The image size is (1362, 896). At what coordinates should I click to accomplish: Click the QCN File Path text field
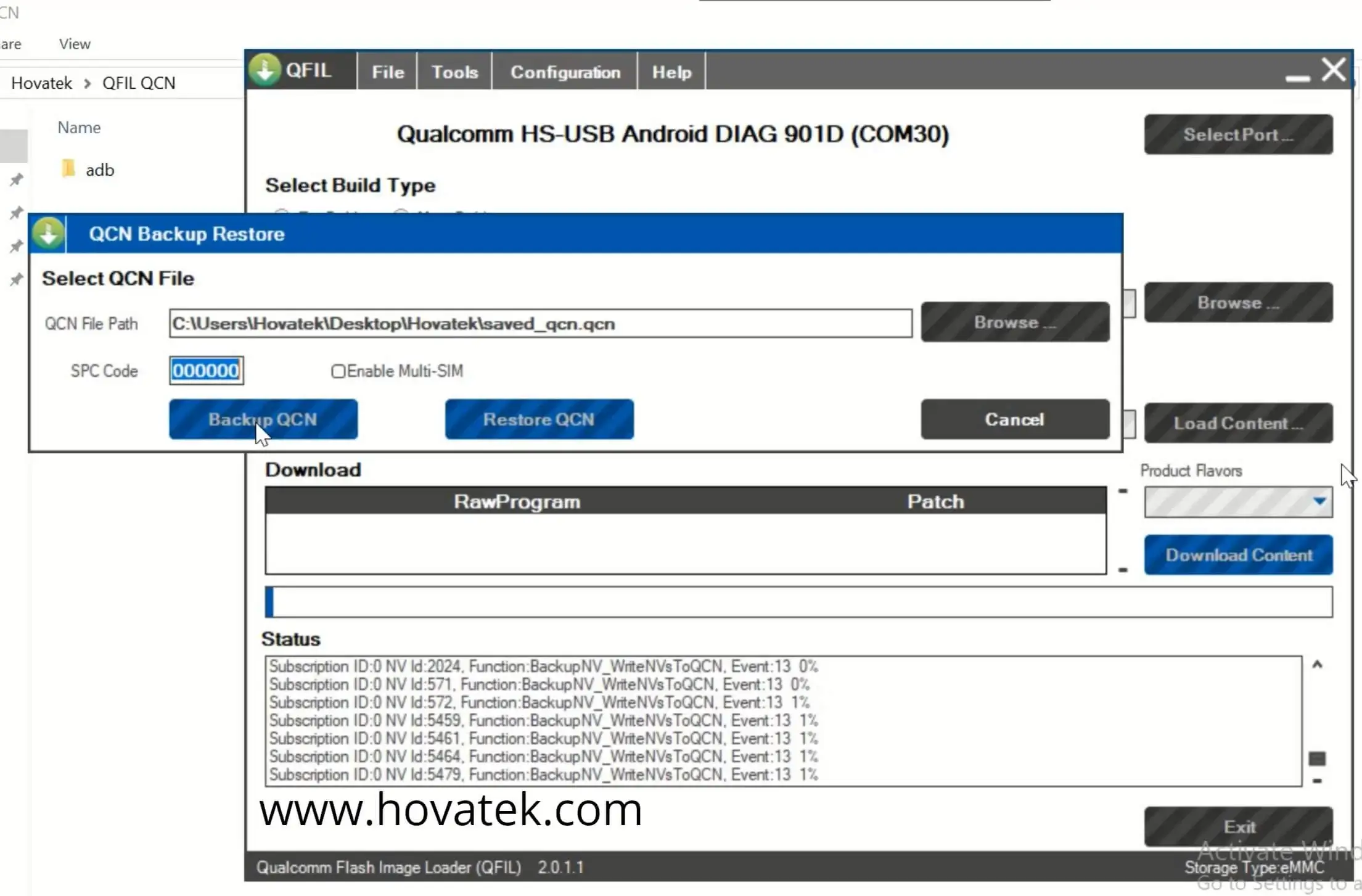click(540, 324)
